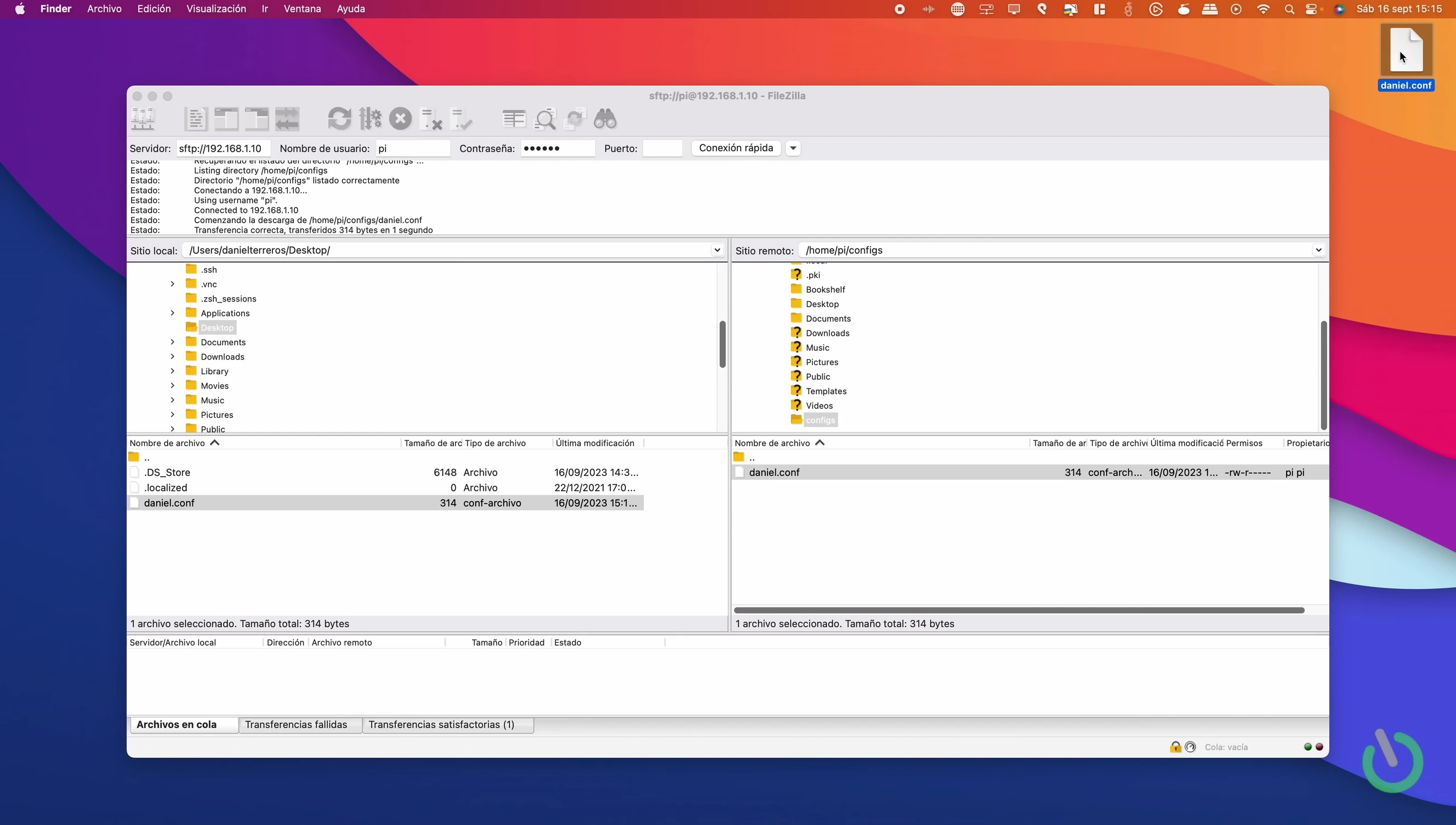
Task: Toggle directory comparison icon
Action: click(x=545, y=119)
